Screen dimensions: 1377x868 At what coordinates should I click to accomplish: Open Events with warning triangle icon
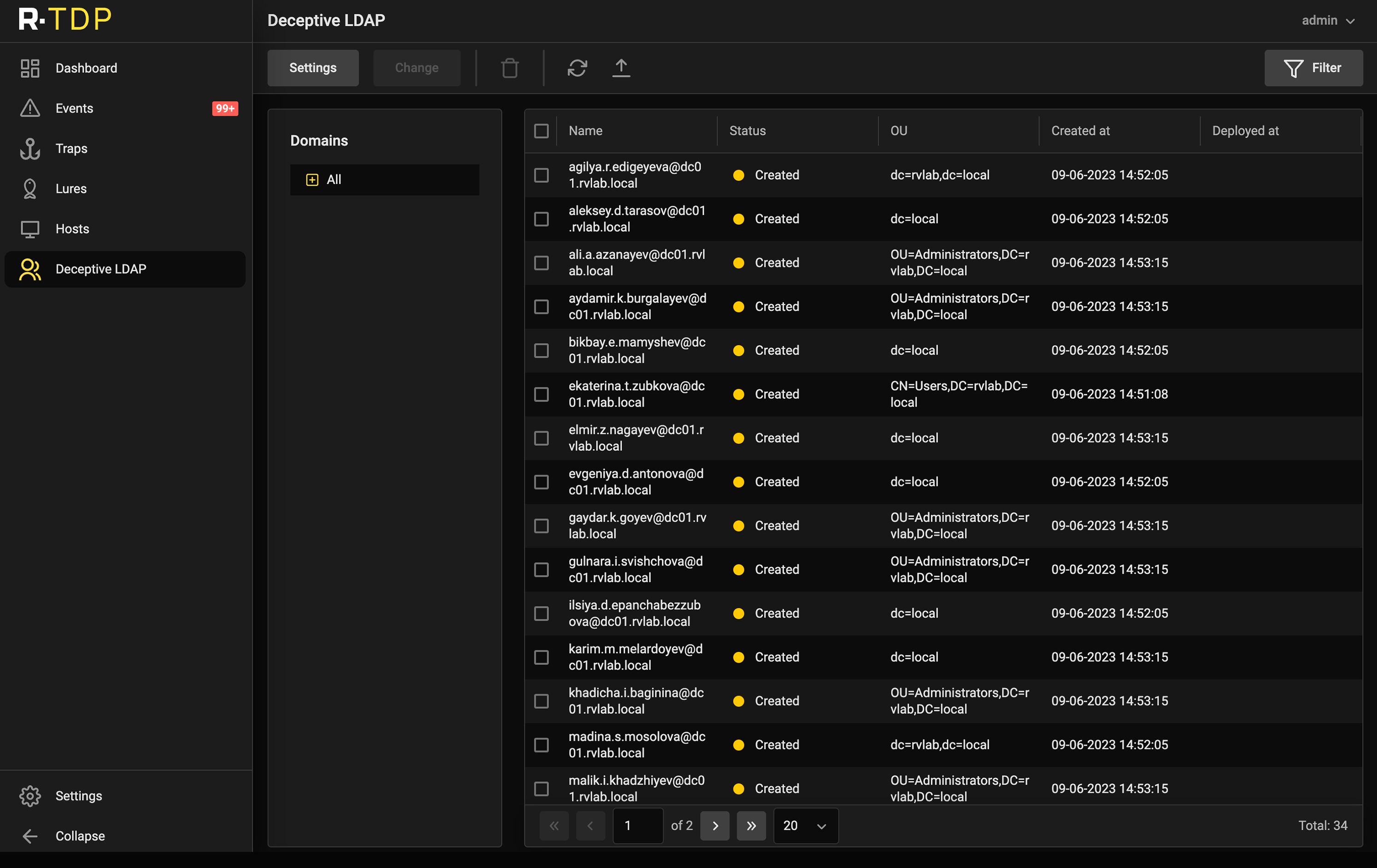coord(30,108)
